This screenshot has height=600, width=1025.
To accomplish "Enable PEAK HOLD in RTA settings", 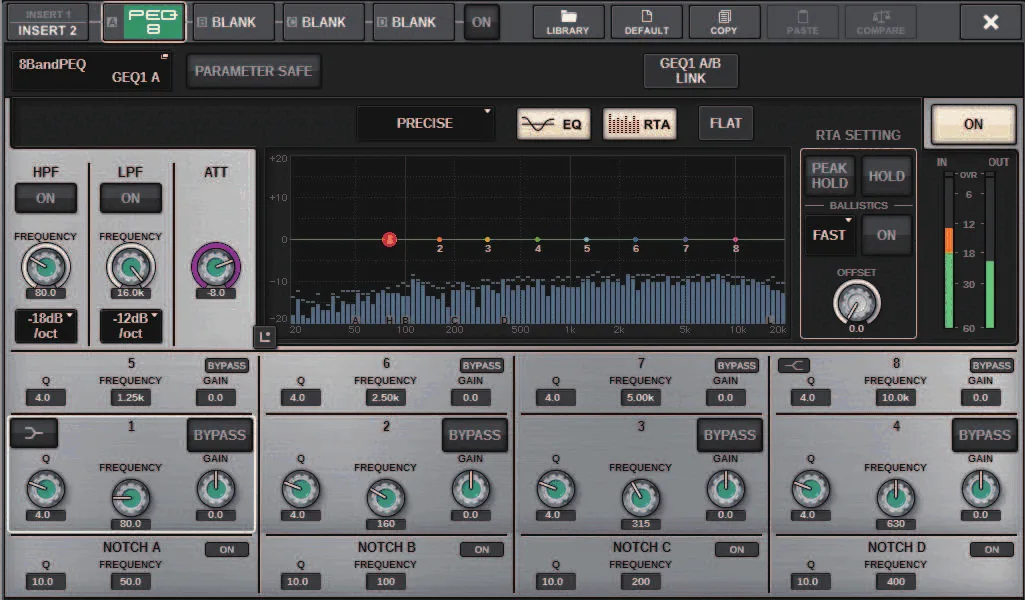I will (830, 176).
